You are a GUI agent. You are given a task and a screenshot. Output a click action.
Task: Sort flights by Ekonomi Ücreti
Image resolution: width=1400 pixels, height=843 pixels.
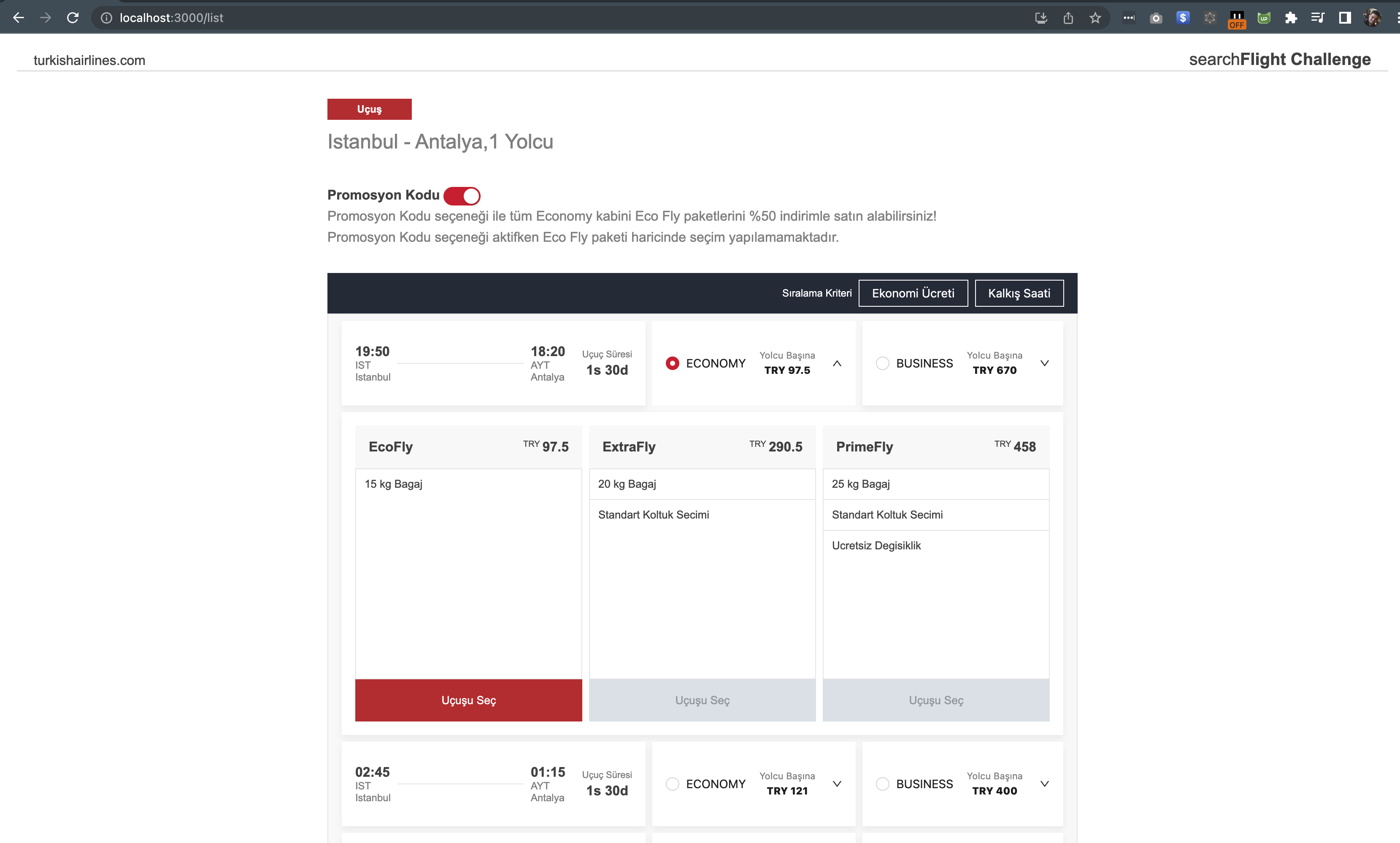point(913,293)
